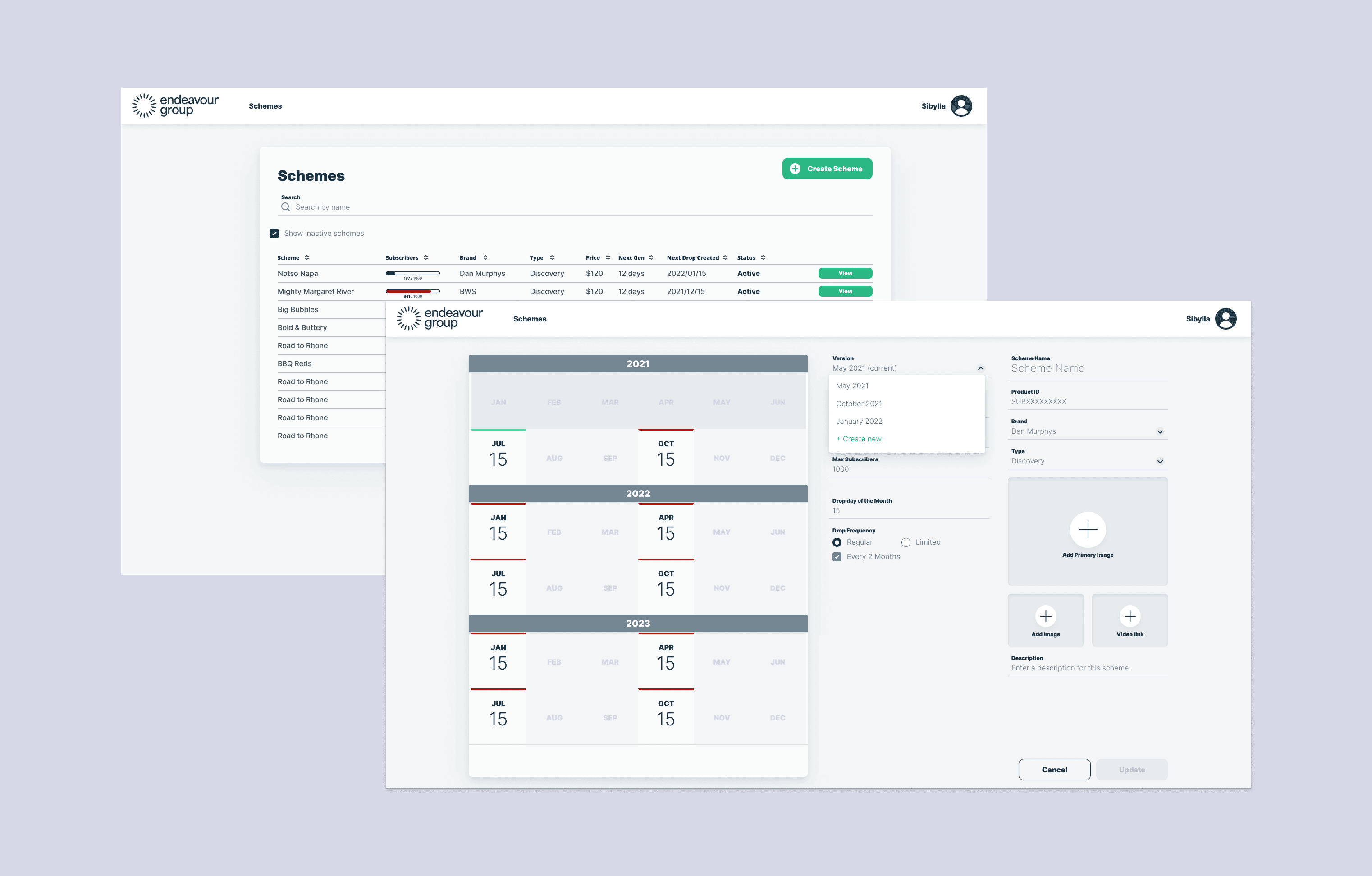Sort the table by Subscribers column
This screenshot has height=876, width=1372.
[x=426, y=257]
